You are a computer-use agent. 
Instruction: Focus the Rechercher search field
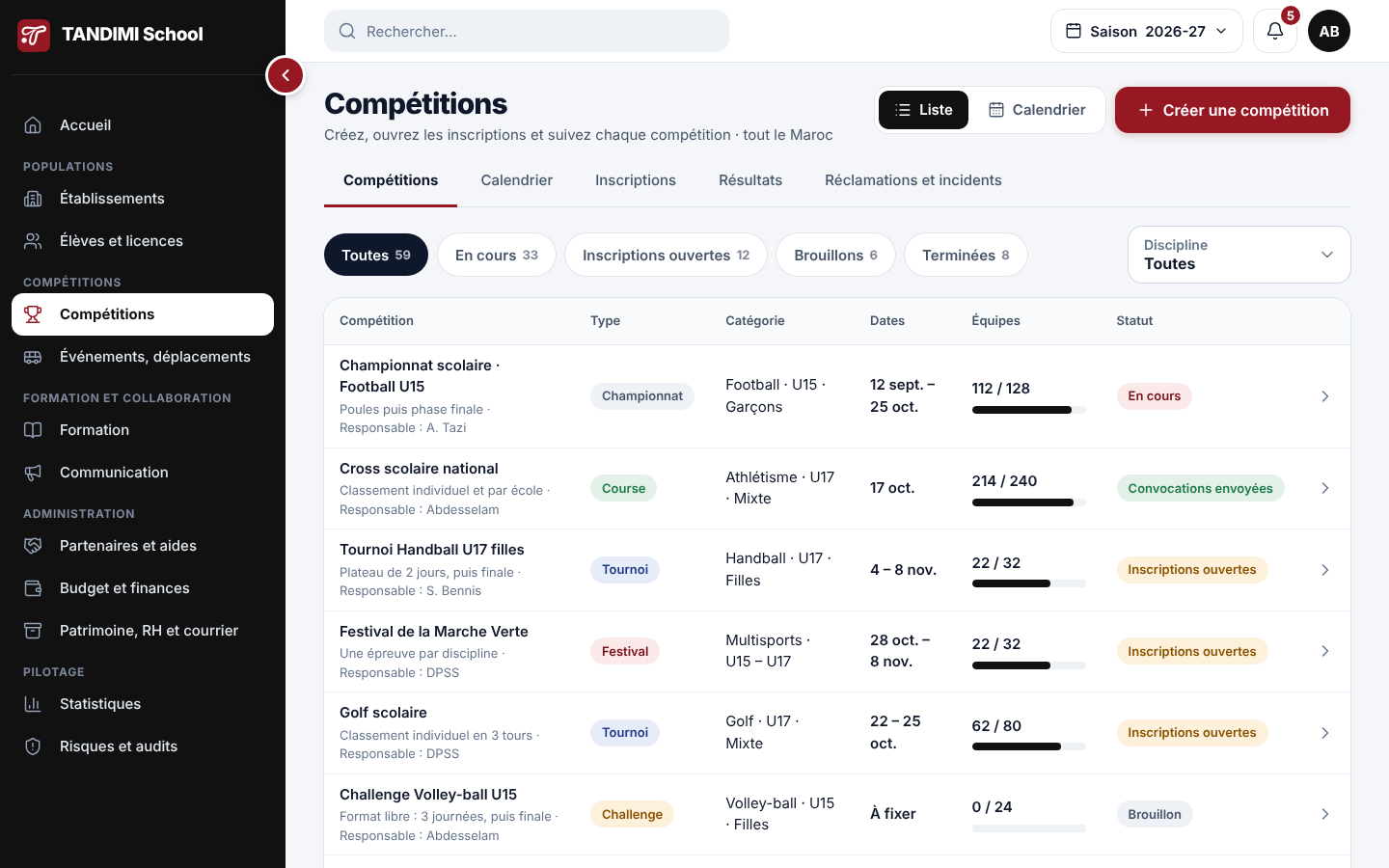click(x=527, y=31)
